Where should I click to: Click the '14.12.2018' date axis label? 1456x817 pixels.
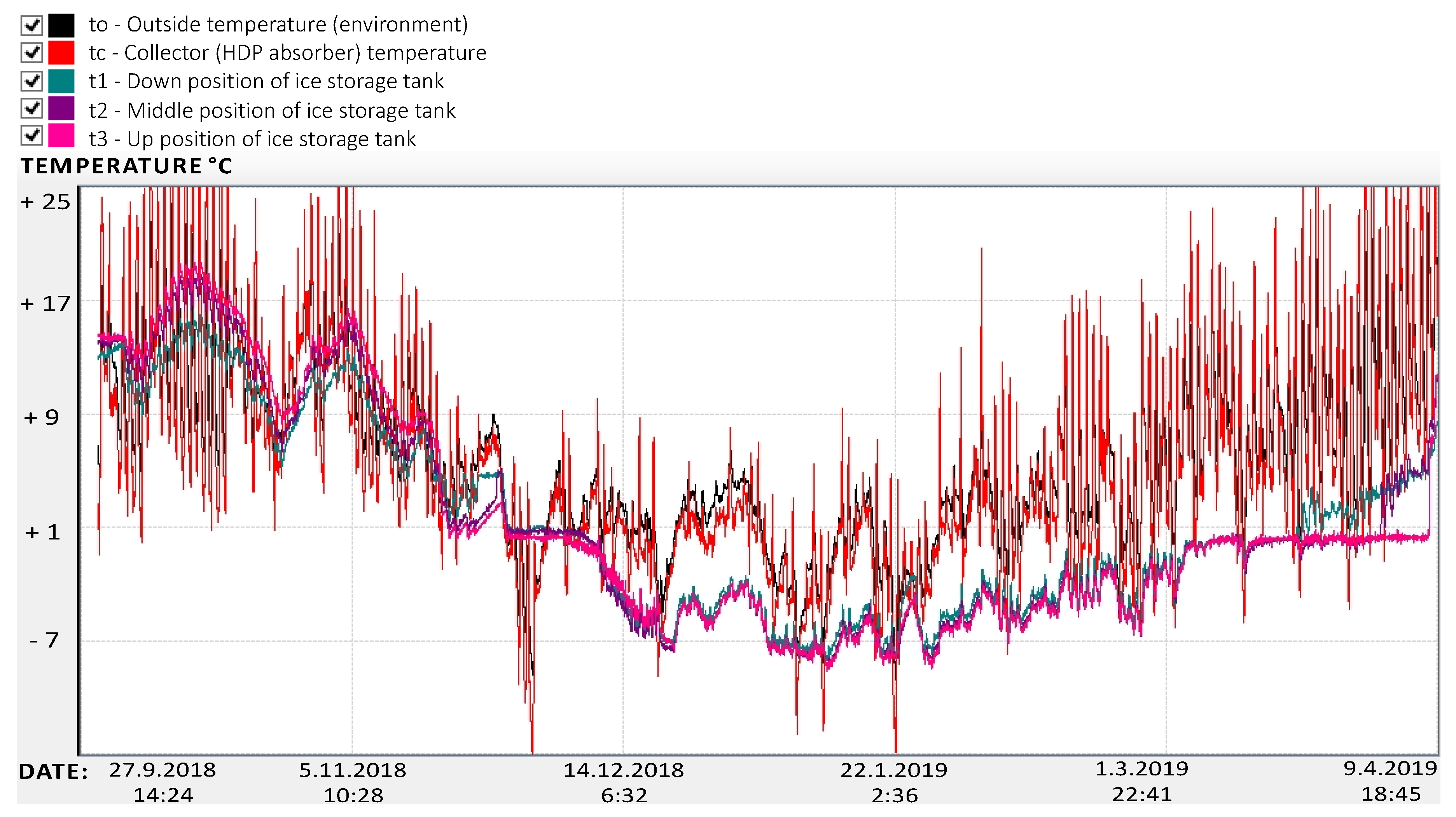624,770
